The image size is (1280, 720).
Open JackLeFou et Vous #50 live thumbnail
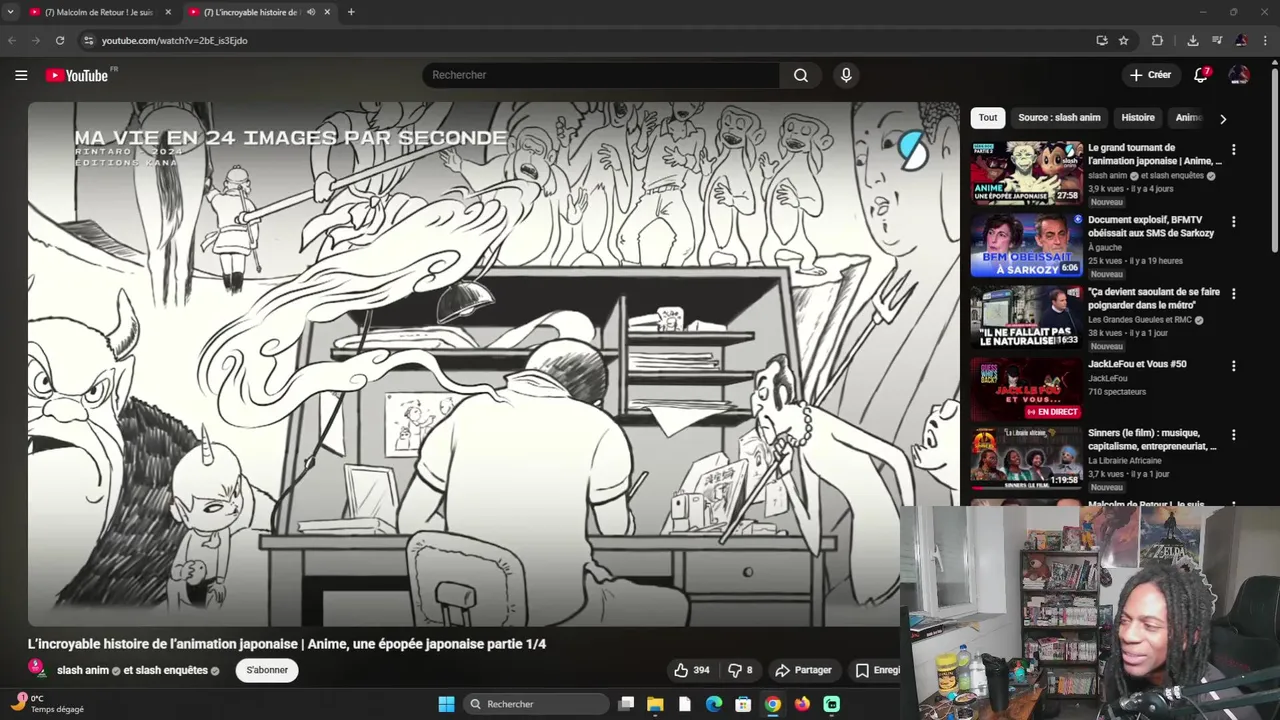pos(1026,389)
